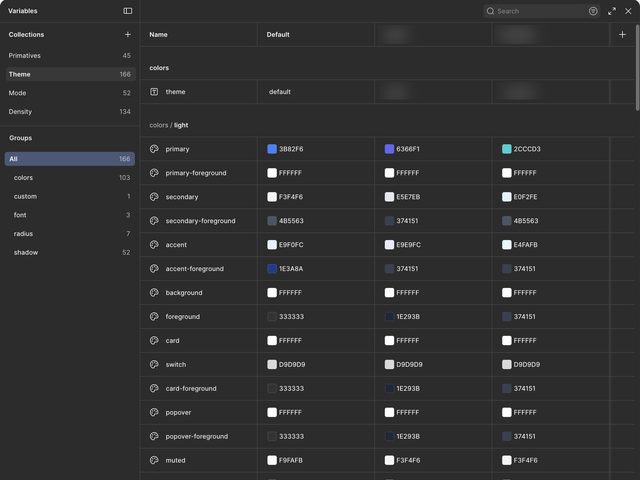Click the Groups section header
Viewport: 640px width, 480px height.
[20, 138]
